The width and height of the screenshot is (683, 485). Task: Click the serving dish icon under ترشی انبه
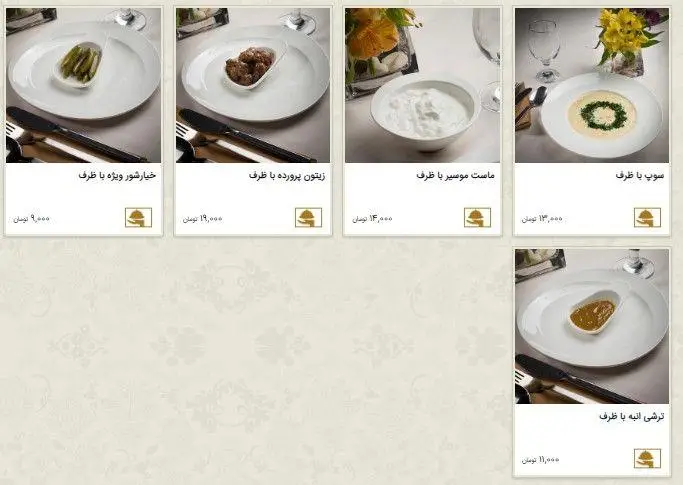(x=647, y=458)
